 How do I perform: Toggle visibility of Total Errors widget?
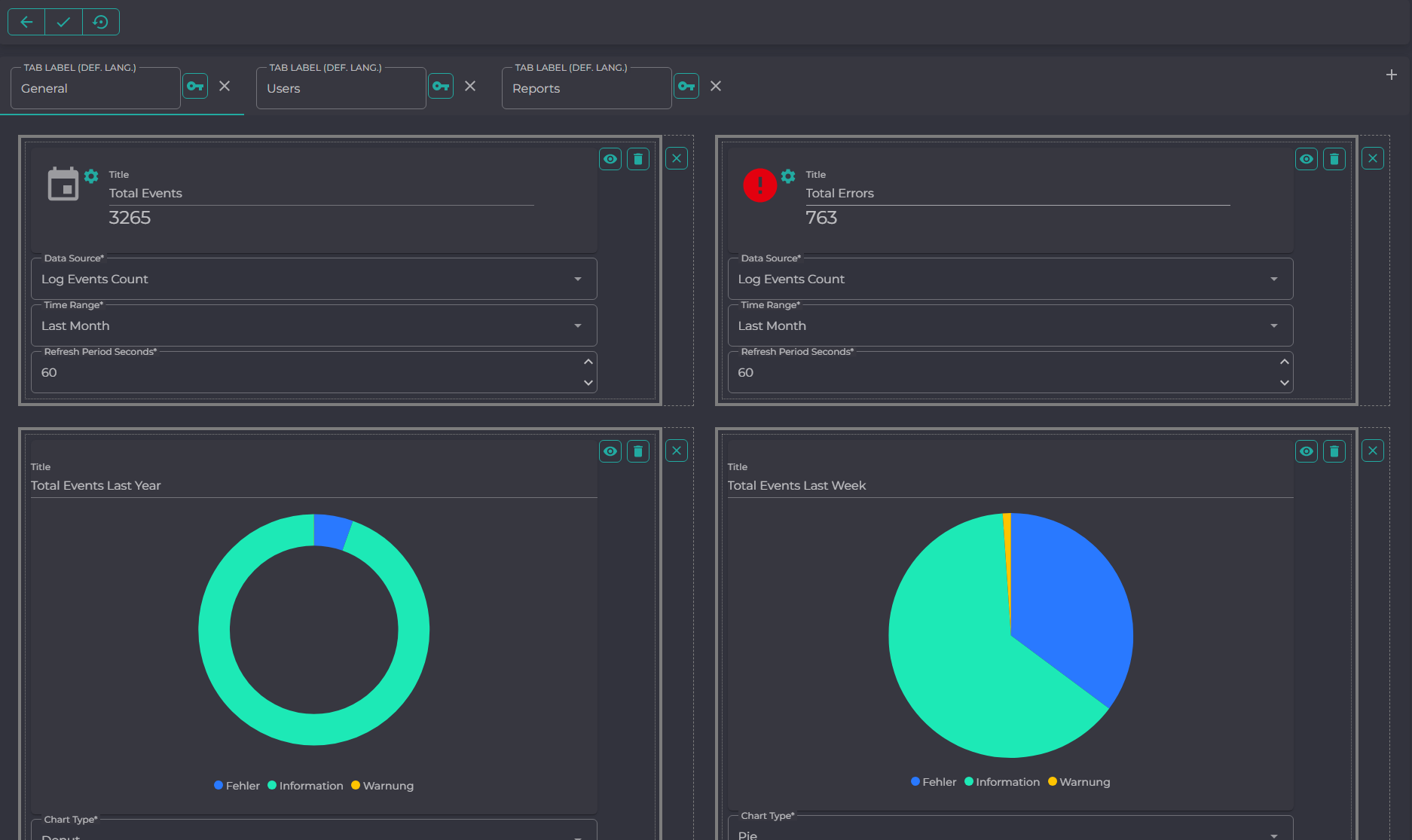[x=1307, y=159]
